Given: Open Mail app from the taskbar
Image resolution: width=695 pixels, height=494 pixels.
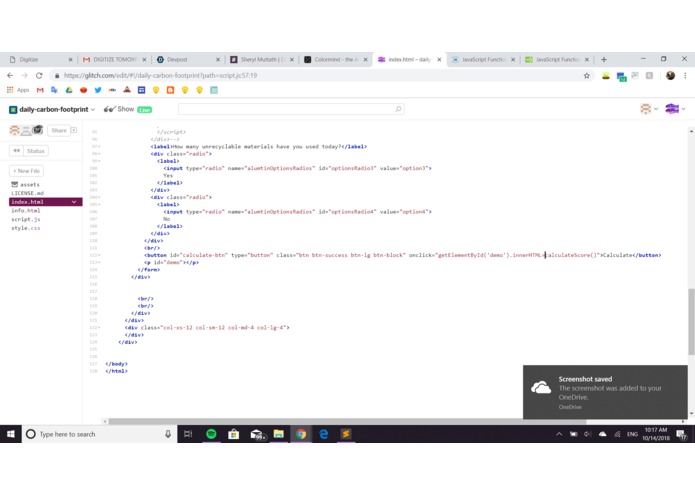Looking at the screenshot, I should pos(257,434).
